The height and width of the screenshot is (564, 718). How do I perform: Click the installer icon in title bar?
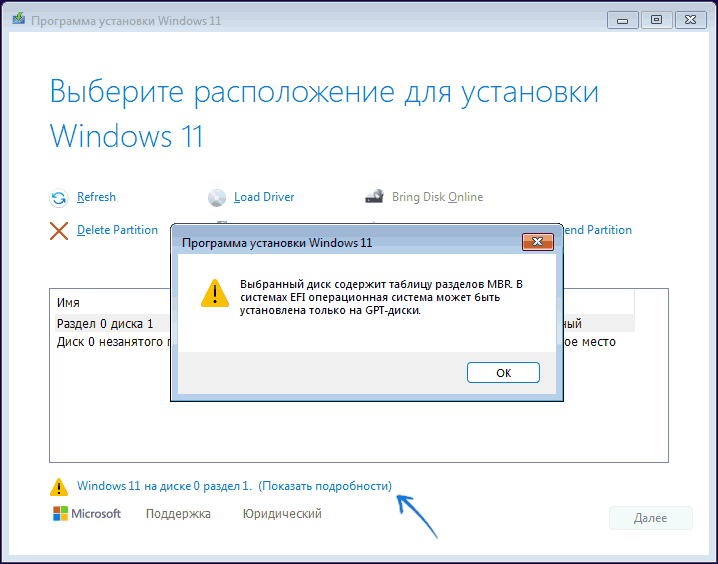[18, 19]
